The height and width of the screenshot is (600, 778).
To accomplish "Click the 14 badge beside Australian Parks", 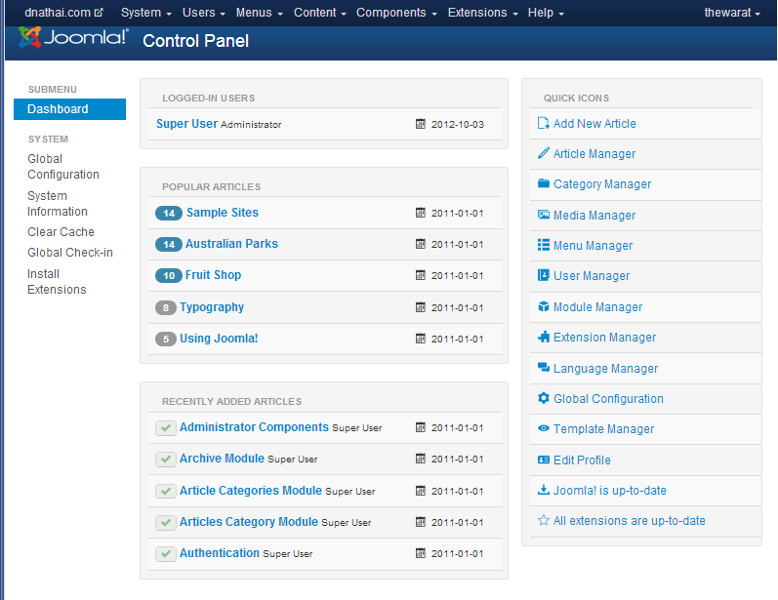I will pos(169,244).
